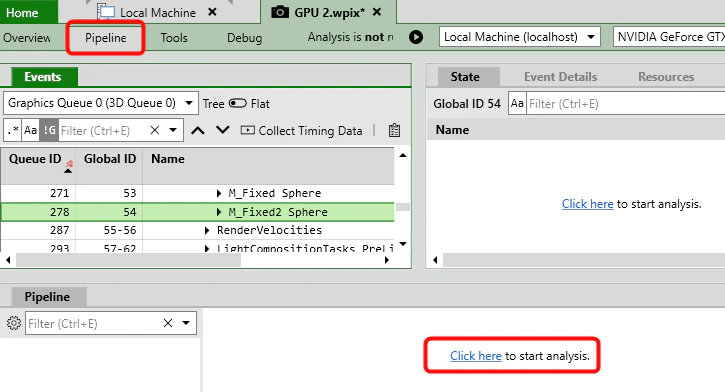Open the Events filter history dropdown
Viewport: 725px width, 392px height.
pos(173,130)
